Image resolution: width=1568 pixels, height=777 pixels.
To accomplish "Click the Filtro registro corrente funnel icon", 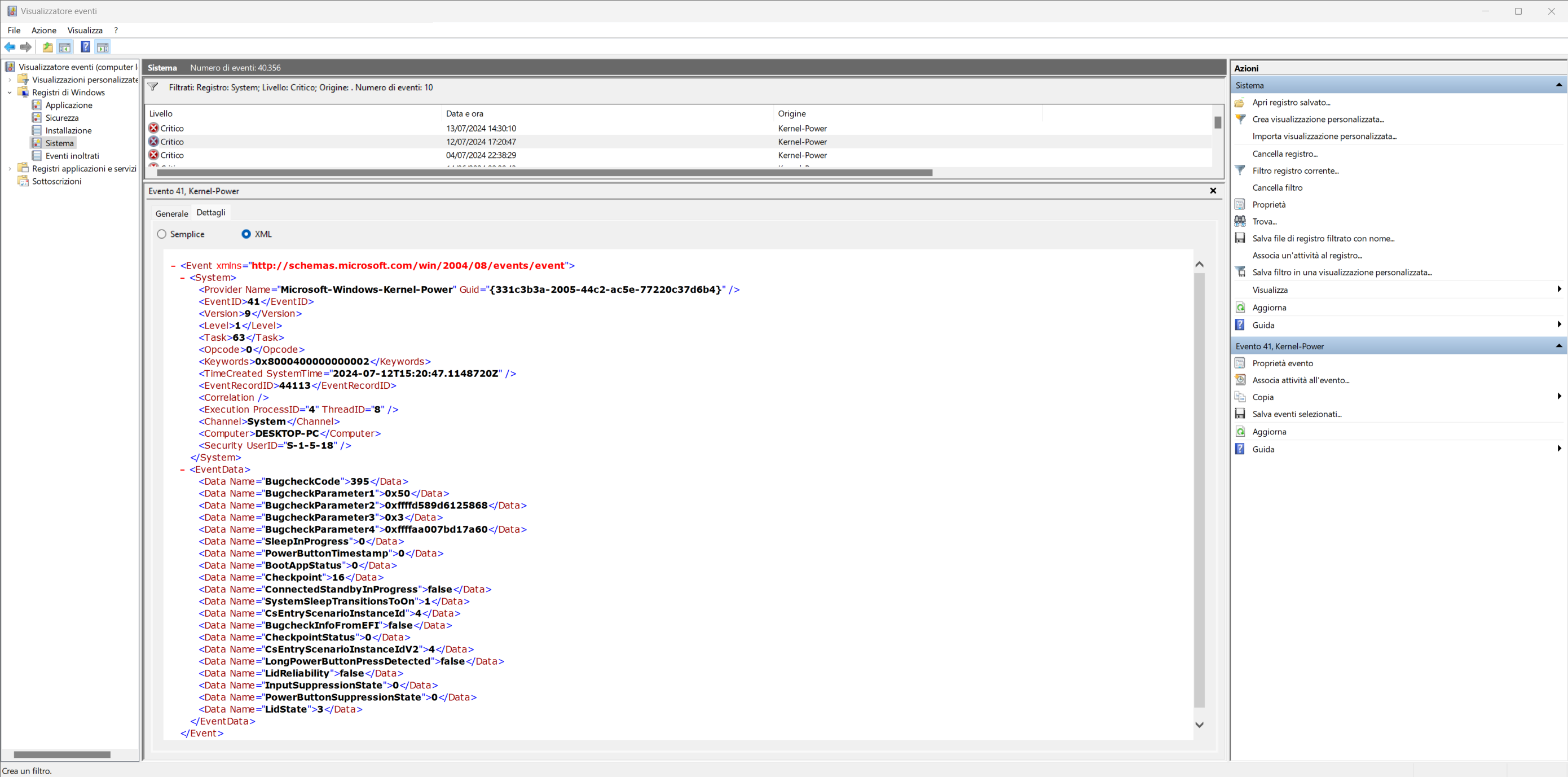I will (x=1239, y=170).
